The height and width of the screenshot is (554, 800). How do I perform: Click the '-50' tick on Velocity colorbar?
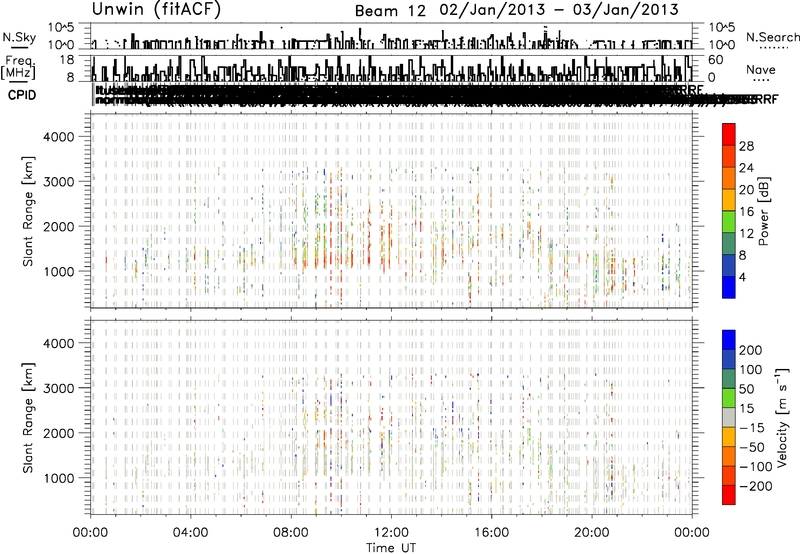click(x=752, y=447)
